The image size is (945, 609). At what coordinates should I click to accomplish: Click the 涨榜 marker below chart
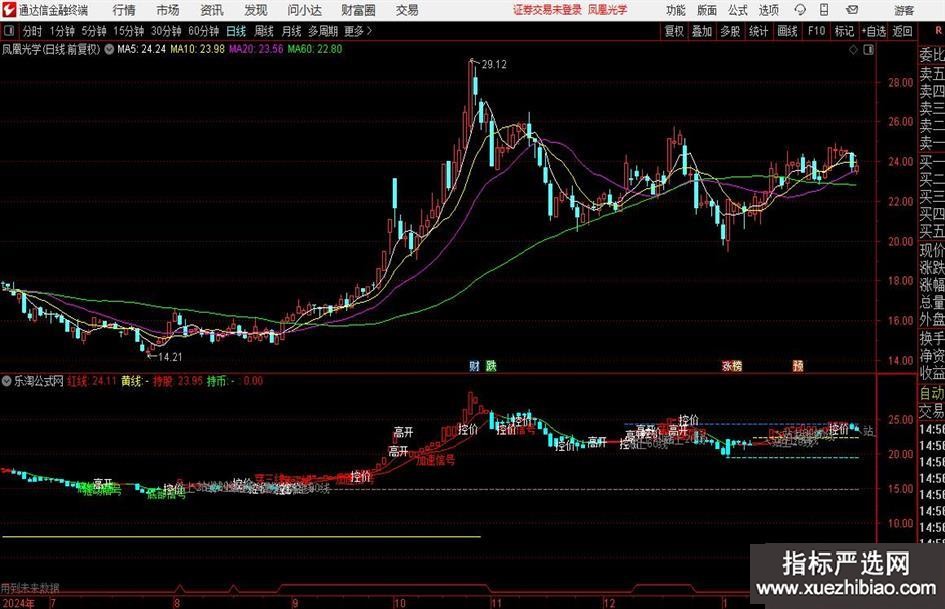[x=732, y=366]
